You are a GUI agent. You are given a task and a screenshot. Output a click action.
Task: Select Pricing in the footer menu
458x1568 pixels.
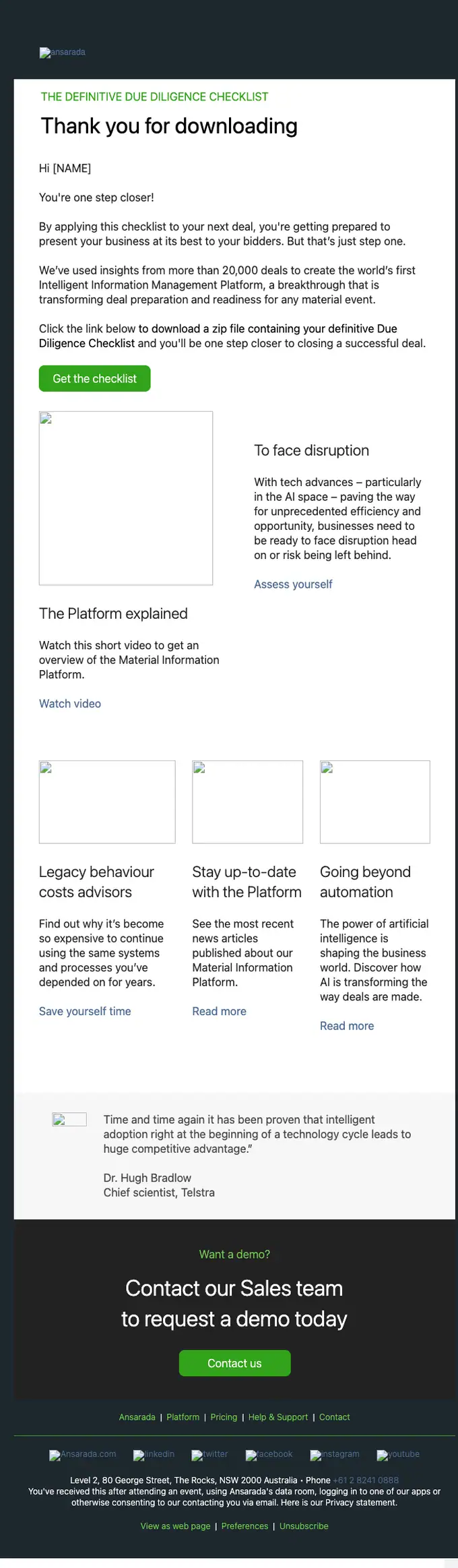click(224, 1417)
